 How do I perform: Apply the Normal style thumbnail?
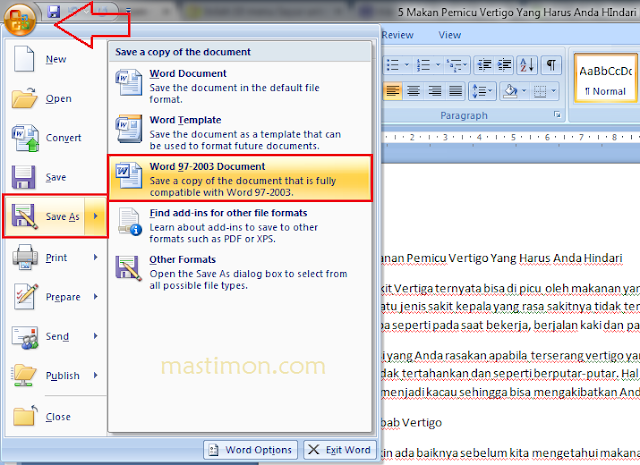click(606, 78)
